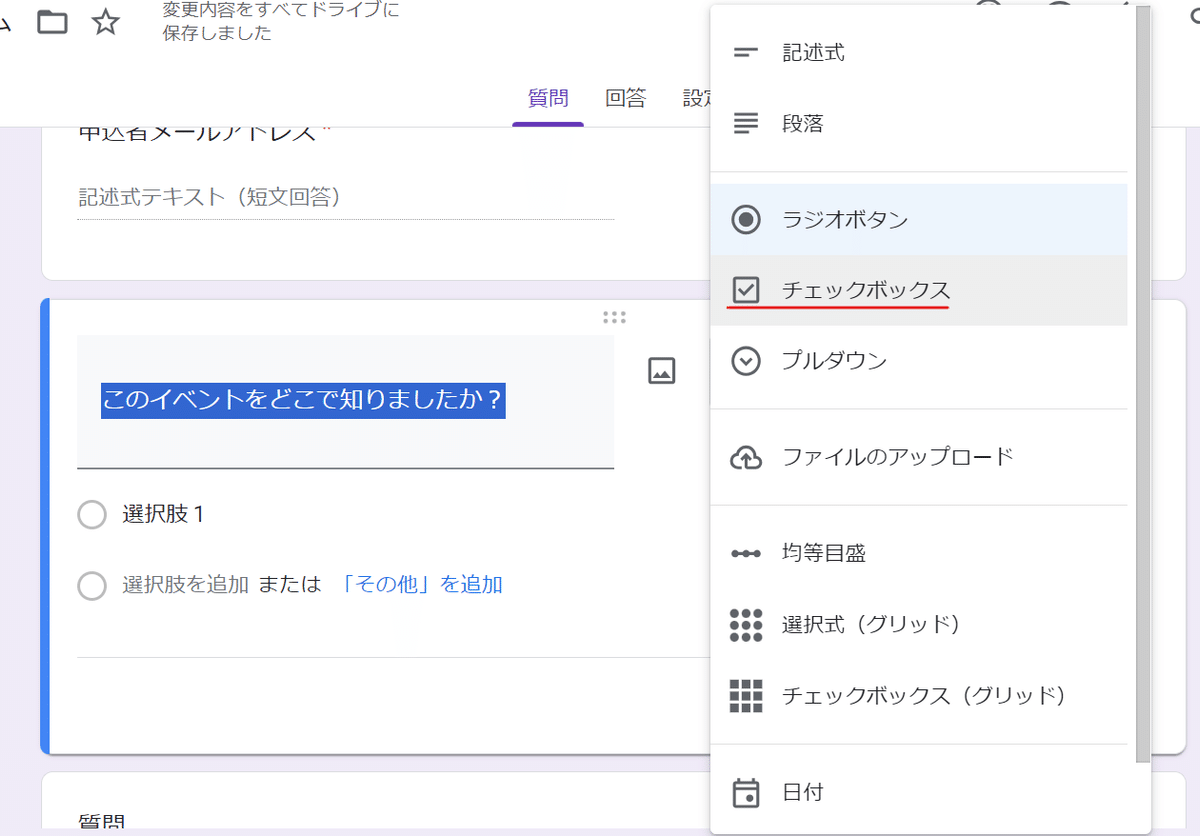Click the 選択肢 1 option text

click(164, 514)
